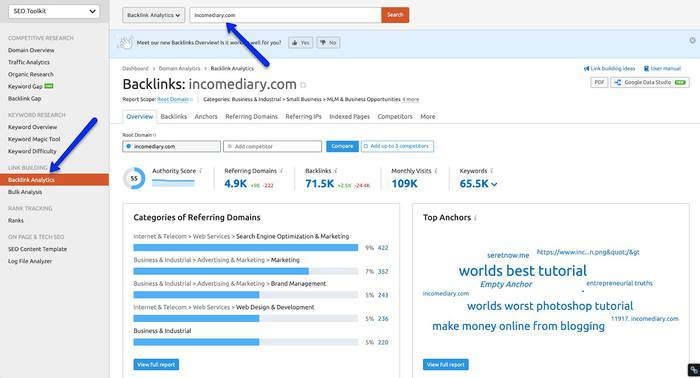Click the 422 domains count link
700x378 pixels.
tap(383, 248)
